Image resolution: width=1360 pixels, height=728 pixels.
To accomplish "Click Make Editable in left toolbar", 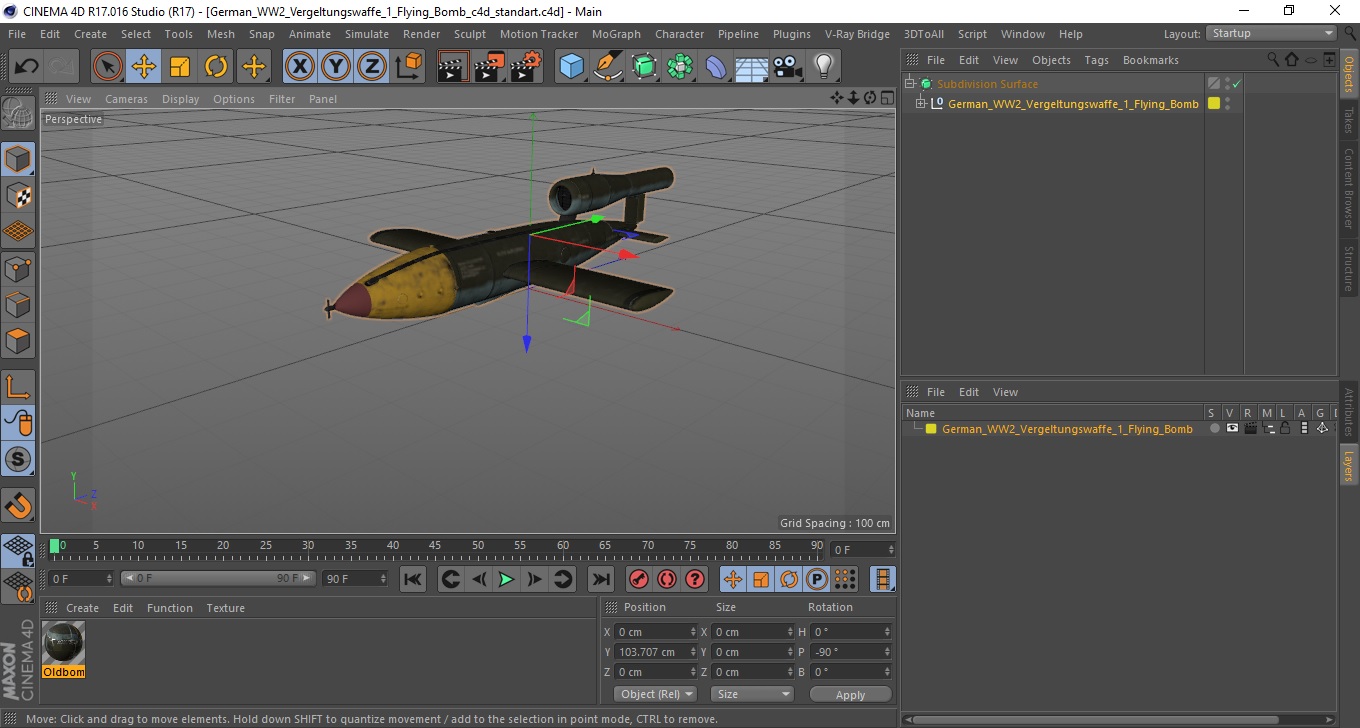I will (18, 115).
